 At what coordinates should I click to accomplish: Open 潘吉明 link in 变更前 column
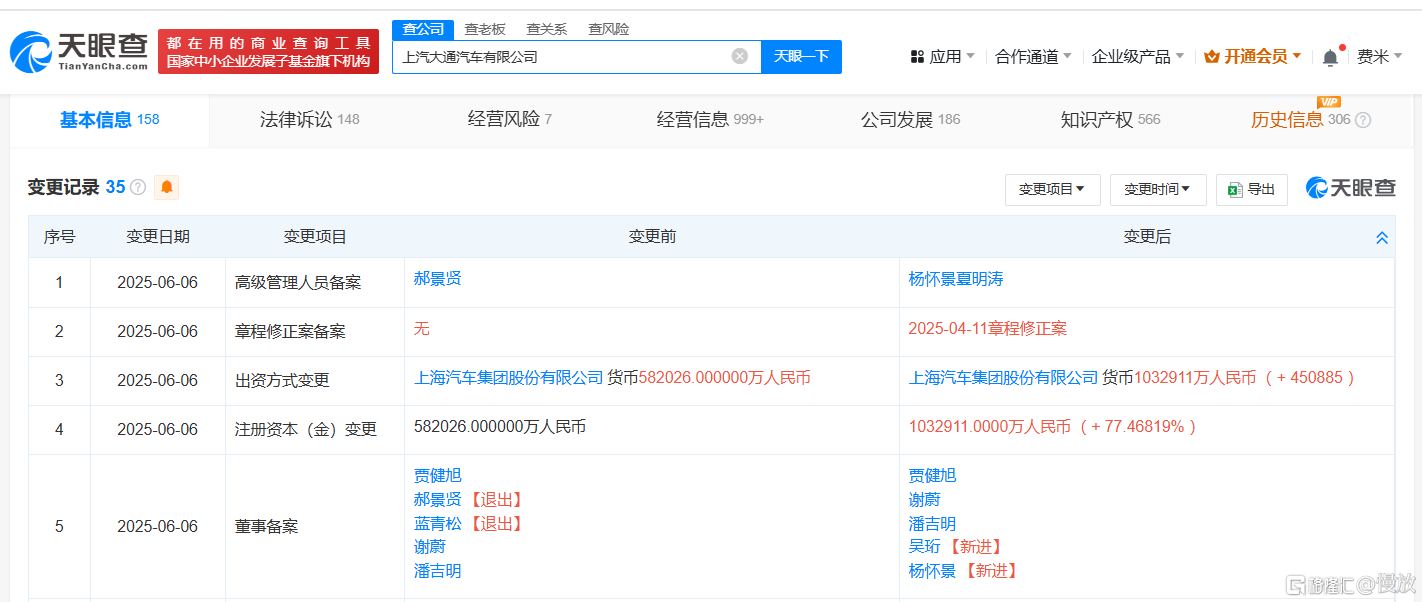point(437,571)
